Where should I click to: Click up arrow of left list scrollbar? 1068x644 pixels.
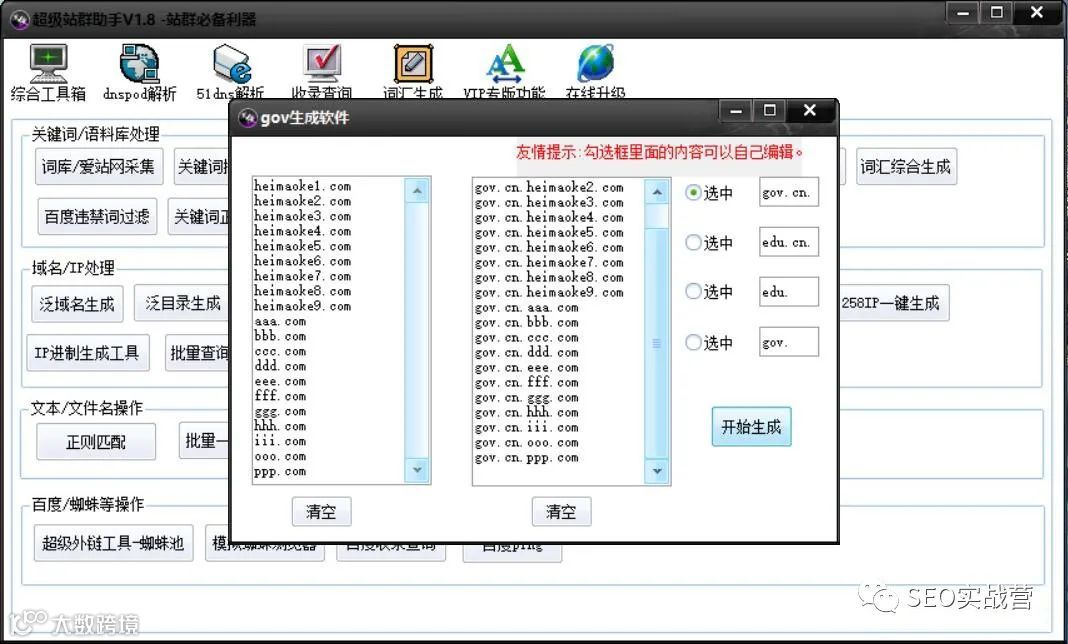point(417,191)
